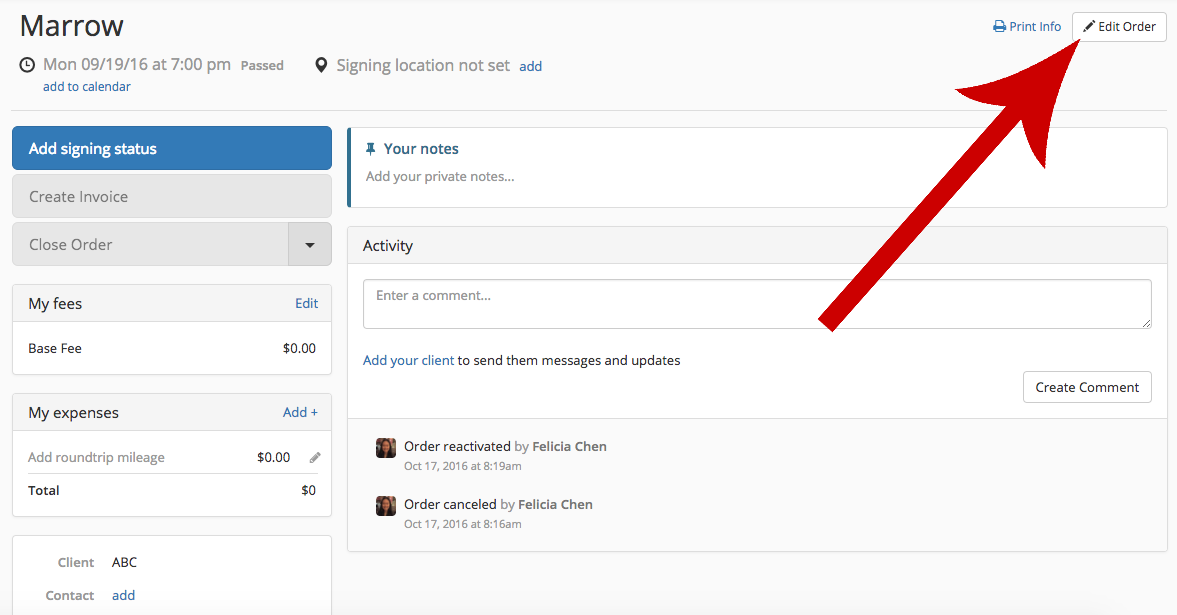Click Felicia Chen's avatar on Order reactivated

pyautogui.click(x=386, y=448)
